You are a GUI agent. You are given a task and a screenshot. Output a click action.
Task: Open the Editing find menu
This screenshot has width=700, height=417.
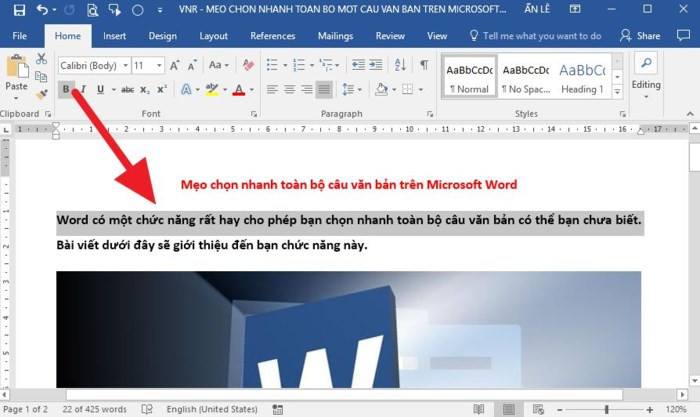click(646, 77)
